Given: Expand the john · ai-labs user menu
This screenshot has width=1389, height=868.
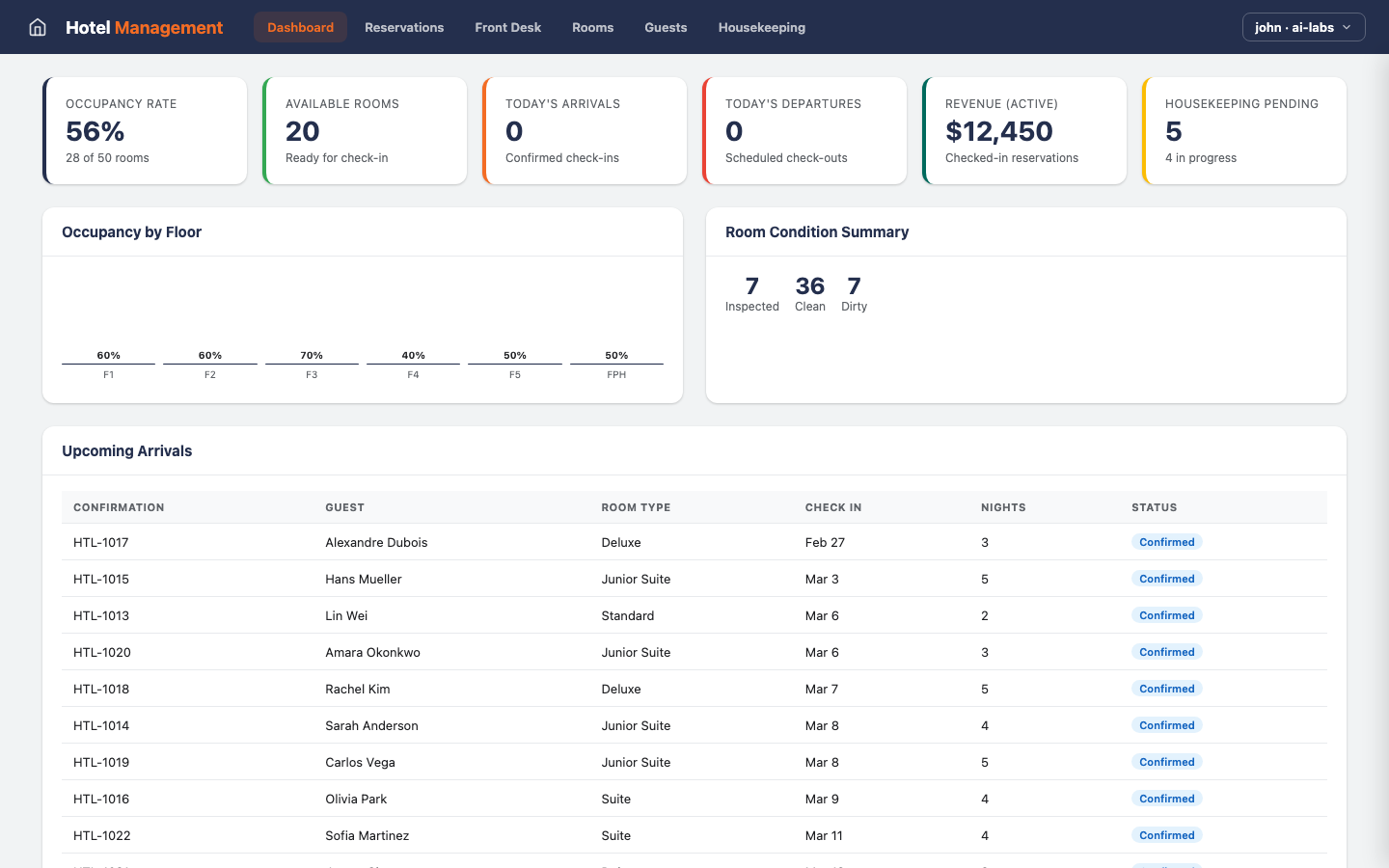Looking at the screenshot, I should click(x=1303, y=27).
